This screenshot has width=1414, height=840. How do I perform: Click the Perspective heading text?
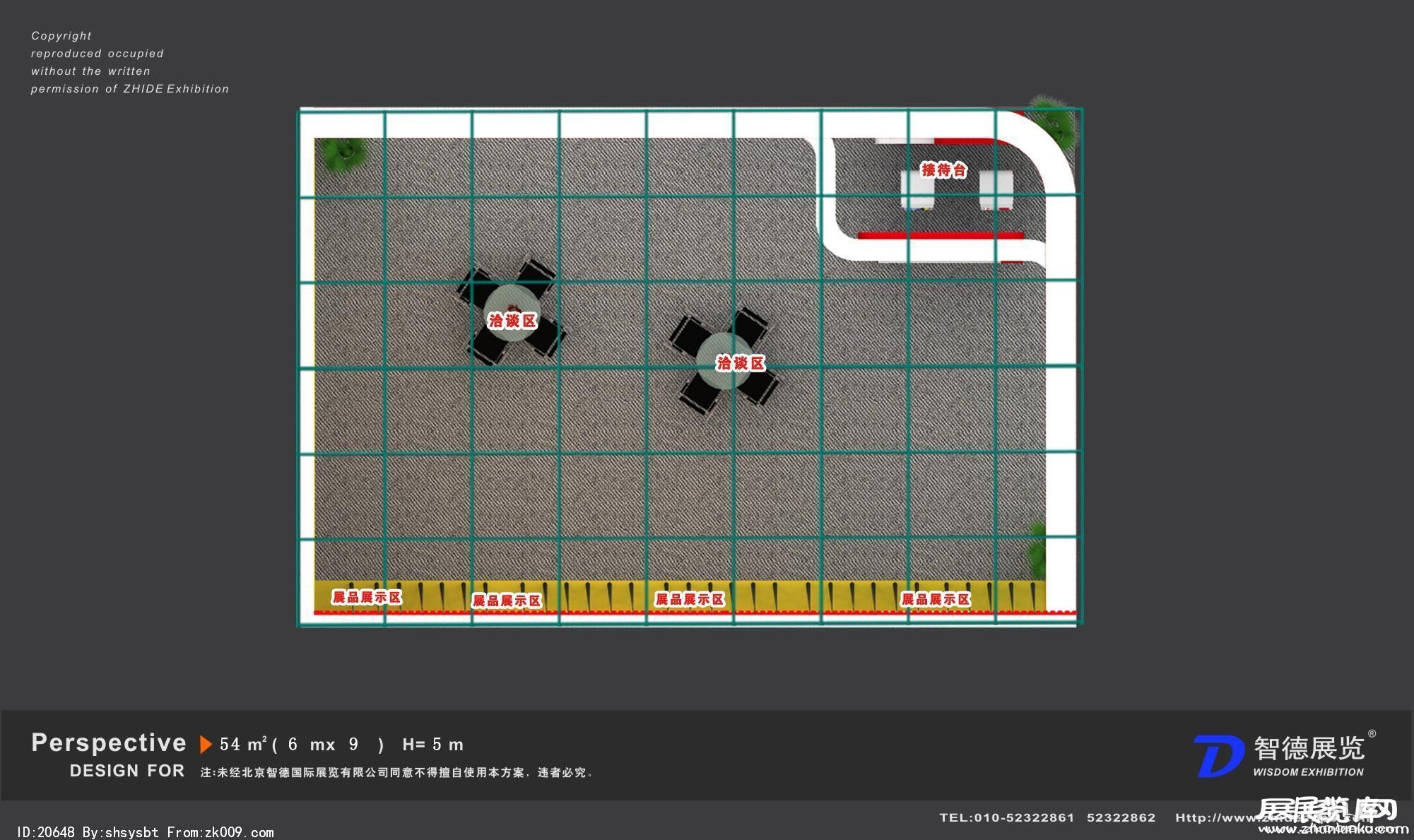click(x=109, y=743)
